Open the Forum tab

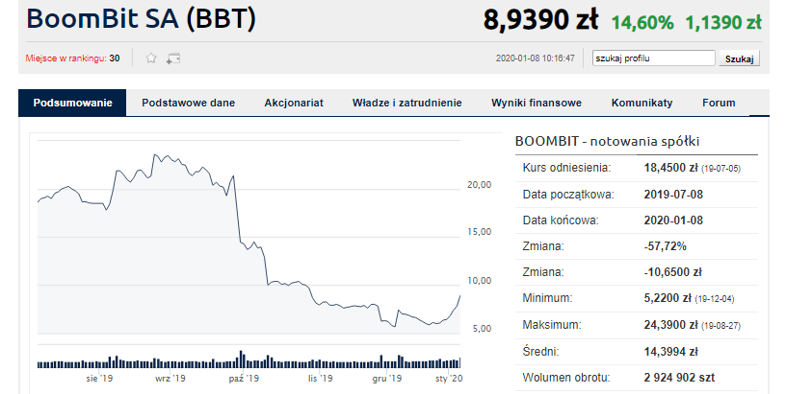[x=719, y=103]
